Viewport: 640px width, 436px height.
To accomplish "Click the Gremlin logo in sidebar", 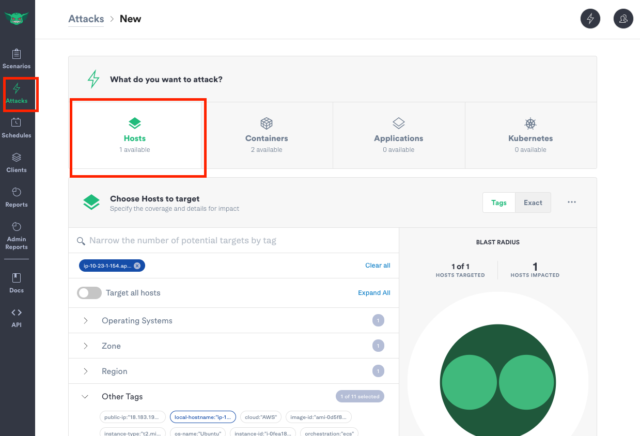I will point(16,18).
